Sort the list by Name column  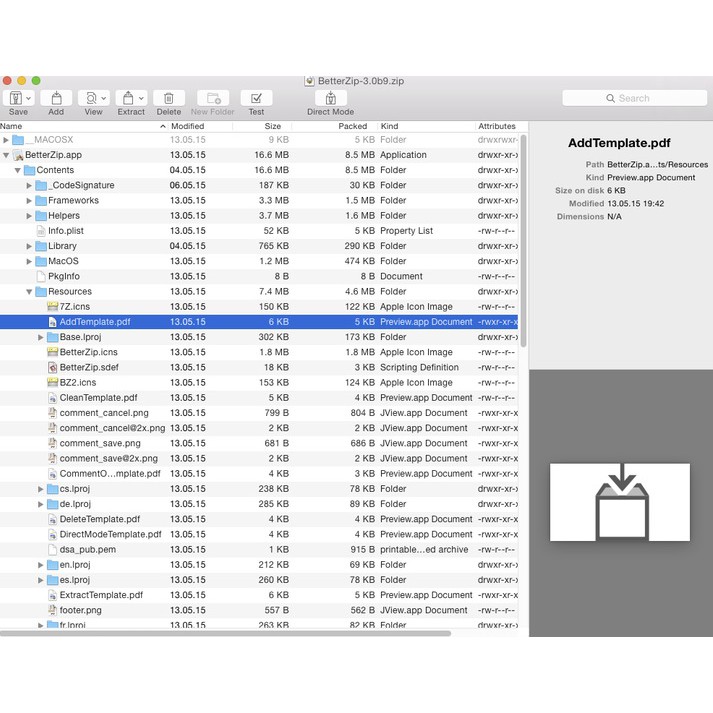(x=80, y=127)
